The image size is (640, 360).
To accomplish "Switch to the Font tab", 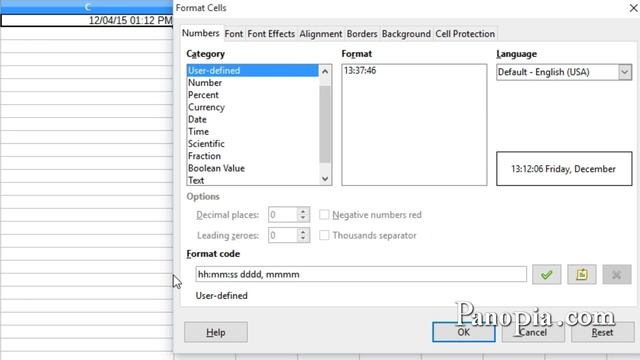I will (234, 34).
